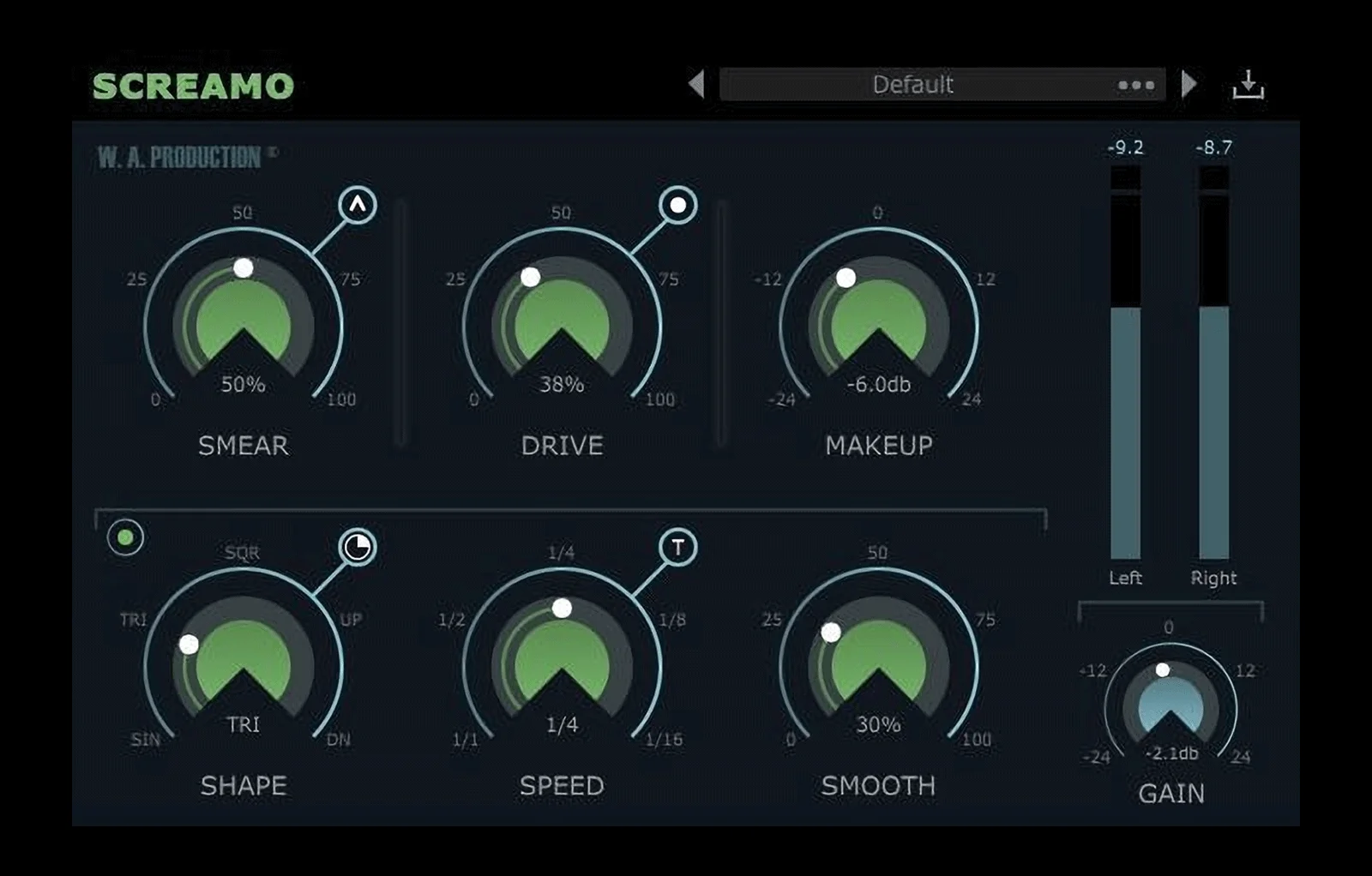Click the Right channel level meter
The image size is (1372, 876).
point(1214,363)
